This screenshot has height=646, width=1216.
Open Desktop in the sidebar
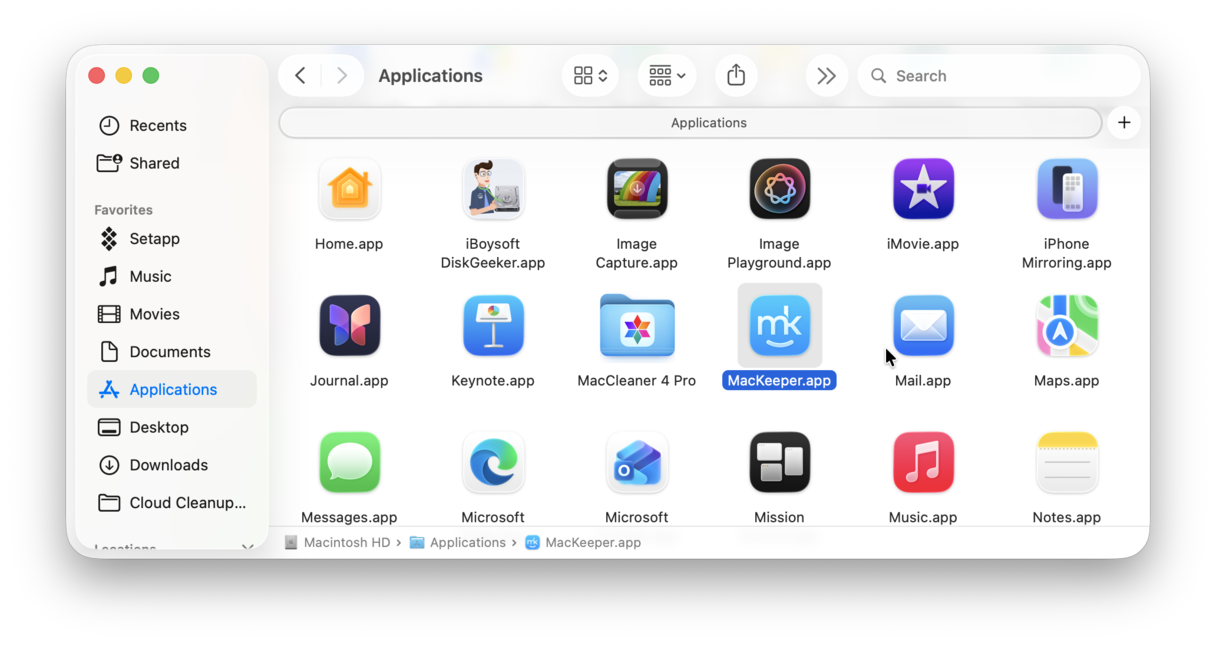[172, 427]
